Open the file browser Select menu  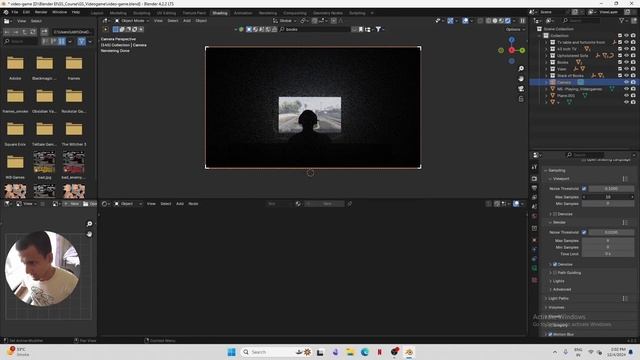tap(36, 21)
